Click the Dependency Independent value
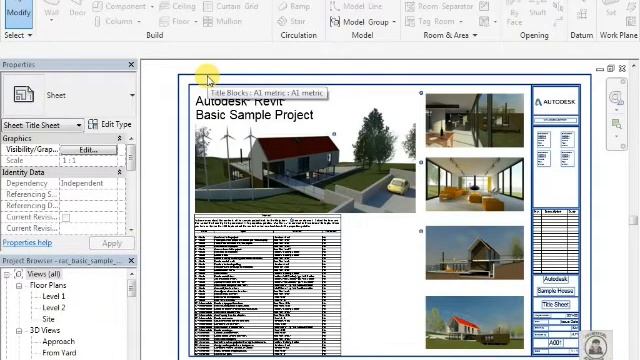Viewport: 640px width, 360px height. click(89, 184)
